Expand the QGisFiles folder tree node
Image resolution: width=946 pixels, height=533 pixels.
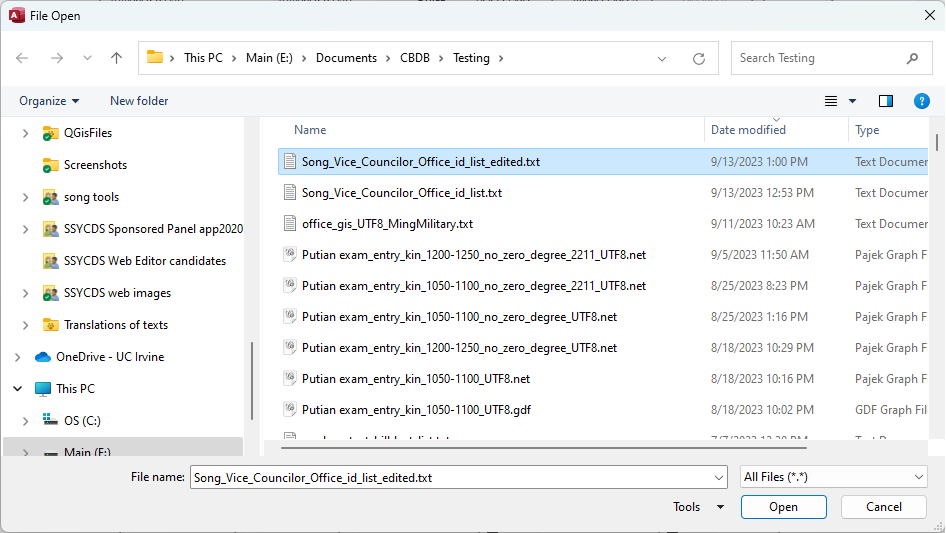coord(25,133)
